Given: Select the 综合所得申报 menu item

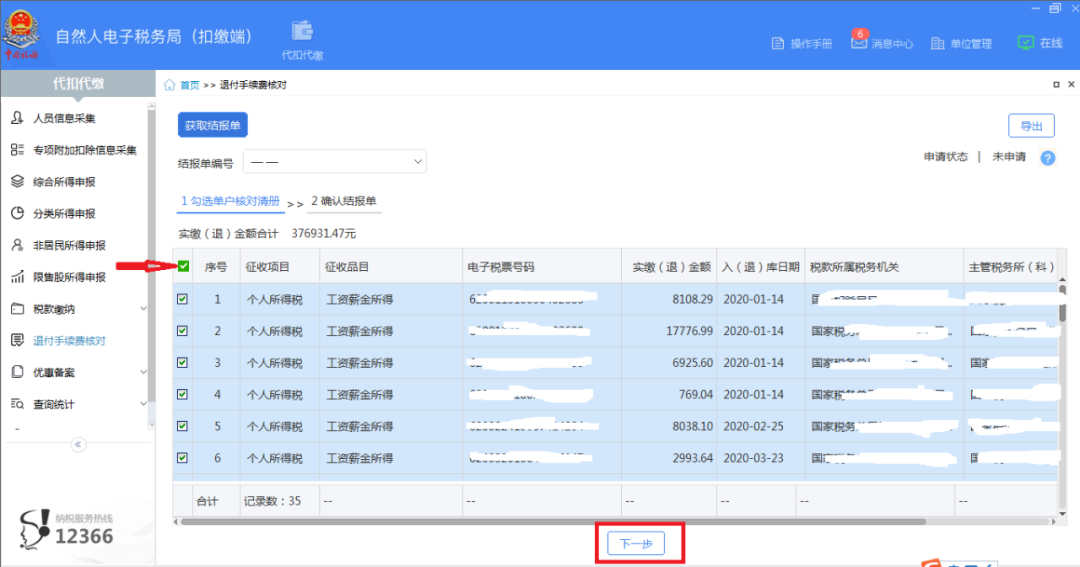Looking at the screenshot, I should [x=64, y=182].
